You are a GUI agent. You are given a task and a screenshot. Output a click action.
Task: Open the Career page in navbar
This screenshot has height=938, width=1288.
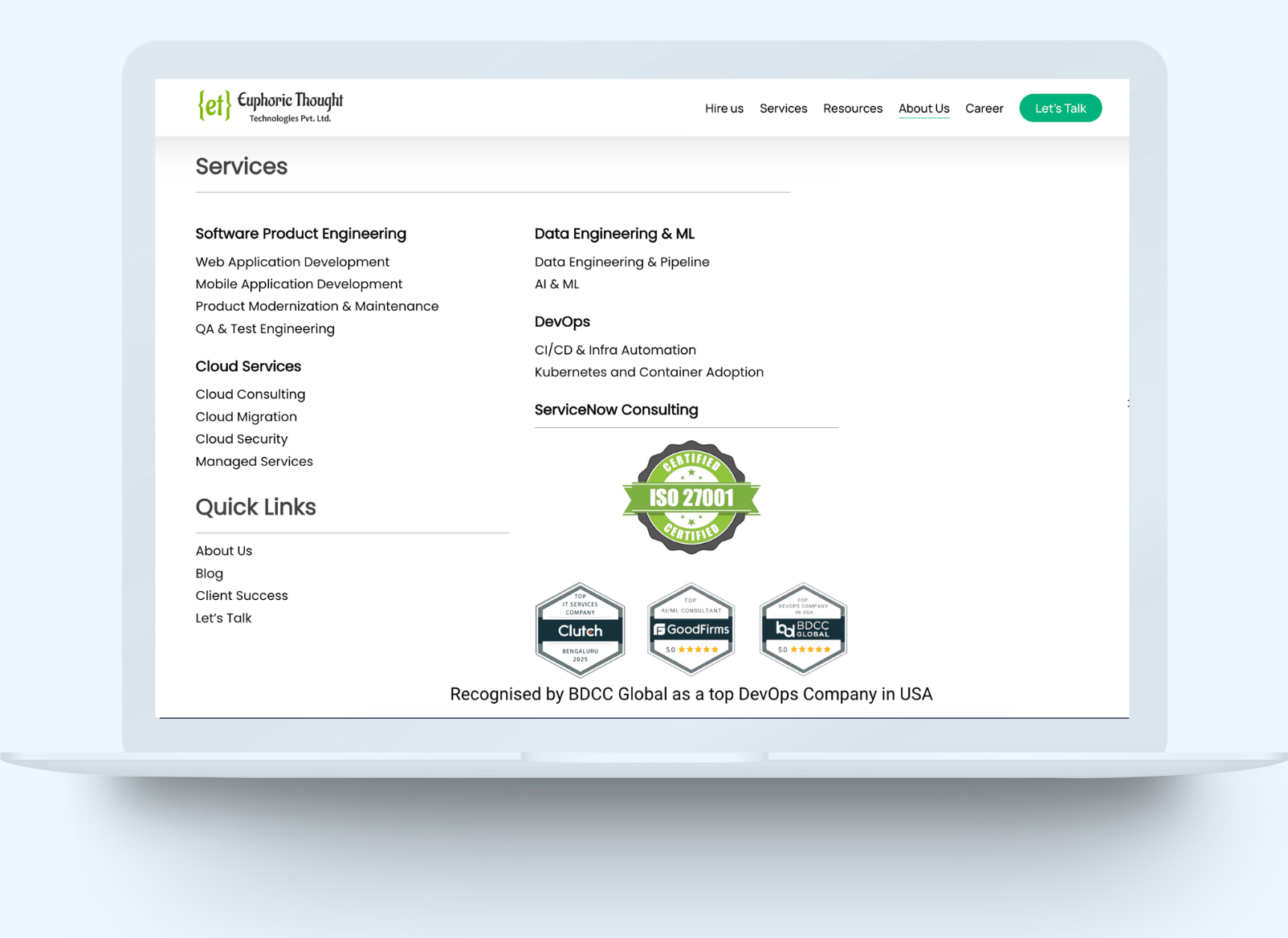point(984,108)
